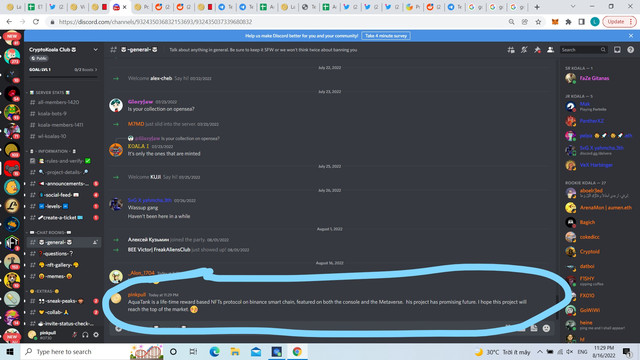Image resolution: width=640 pixels, height=360 pixels.
Task: Click the notification settings bell icon
Action: (x=524, y=50)
